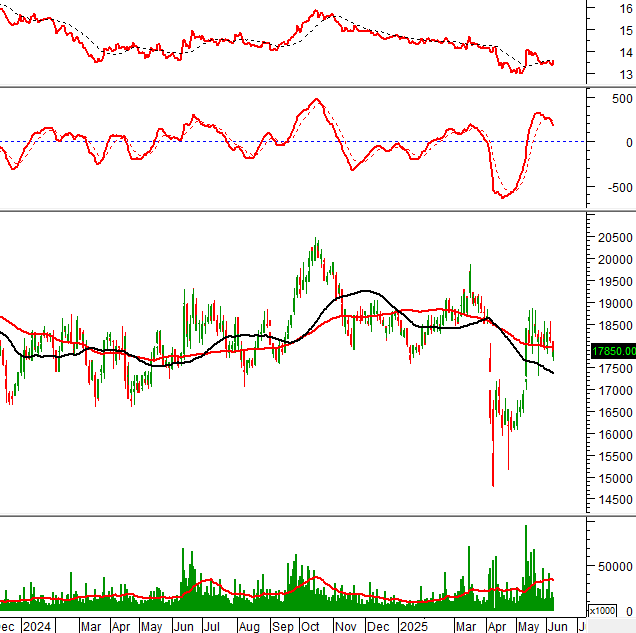Click the 18500 price axis value
This screenshot has height=633, width=636.
click(615, 325)
